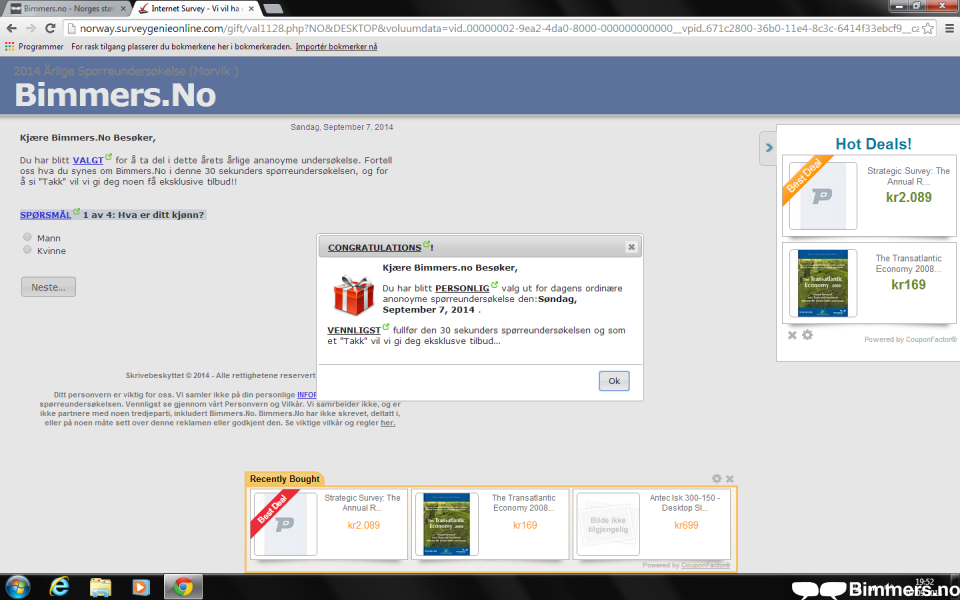This screenshot has height=600, width=960.
Task: Click the VENNLIGST link in dialog
Action: (x=354, y=330)
